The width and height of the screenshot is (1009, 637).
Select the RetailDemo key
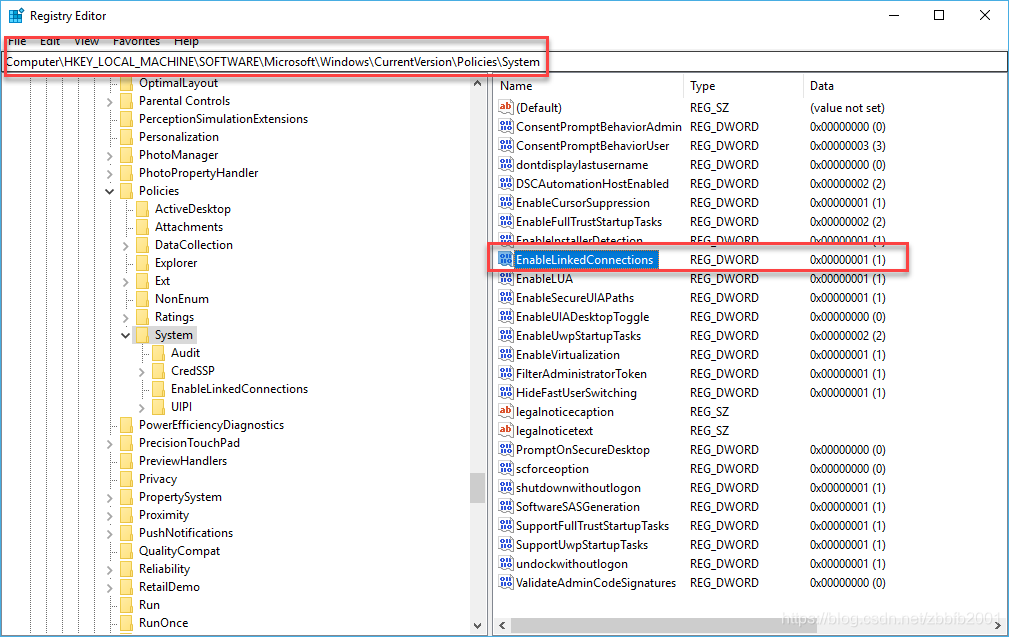[169, 587]
